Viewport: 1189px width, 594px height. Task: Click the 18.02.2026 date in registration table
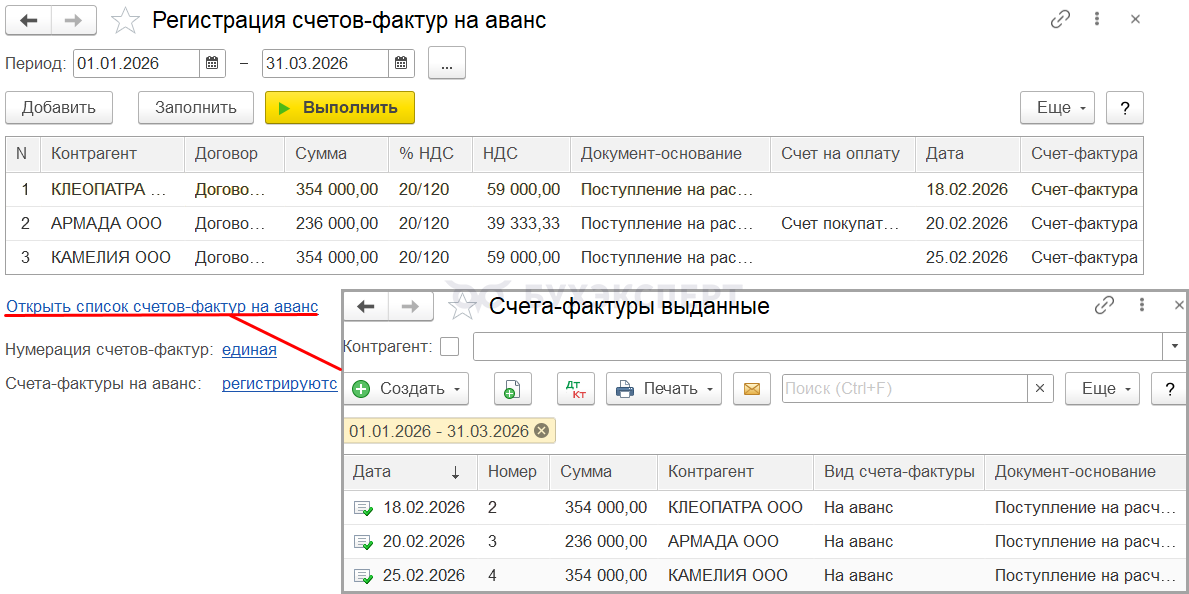tap(967, 190)
